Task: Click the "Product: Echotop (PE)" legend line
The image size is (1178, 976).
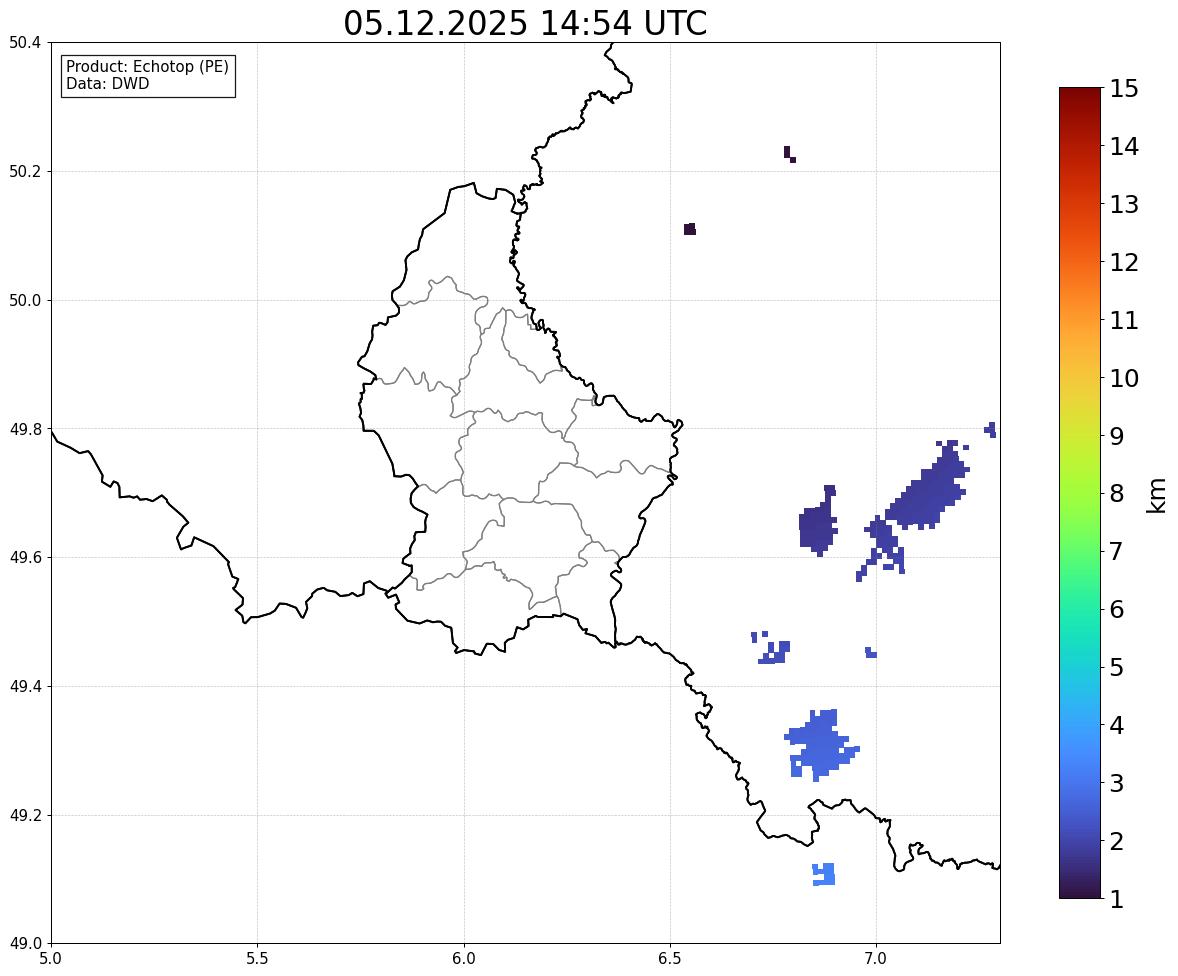Action: 147,67
